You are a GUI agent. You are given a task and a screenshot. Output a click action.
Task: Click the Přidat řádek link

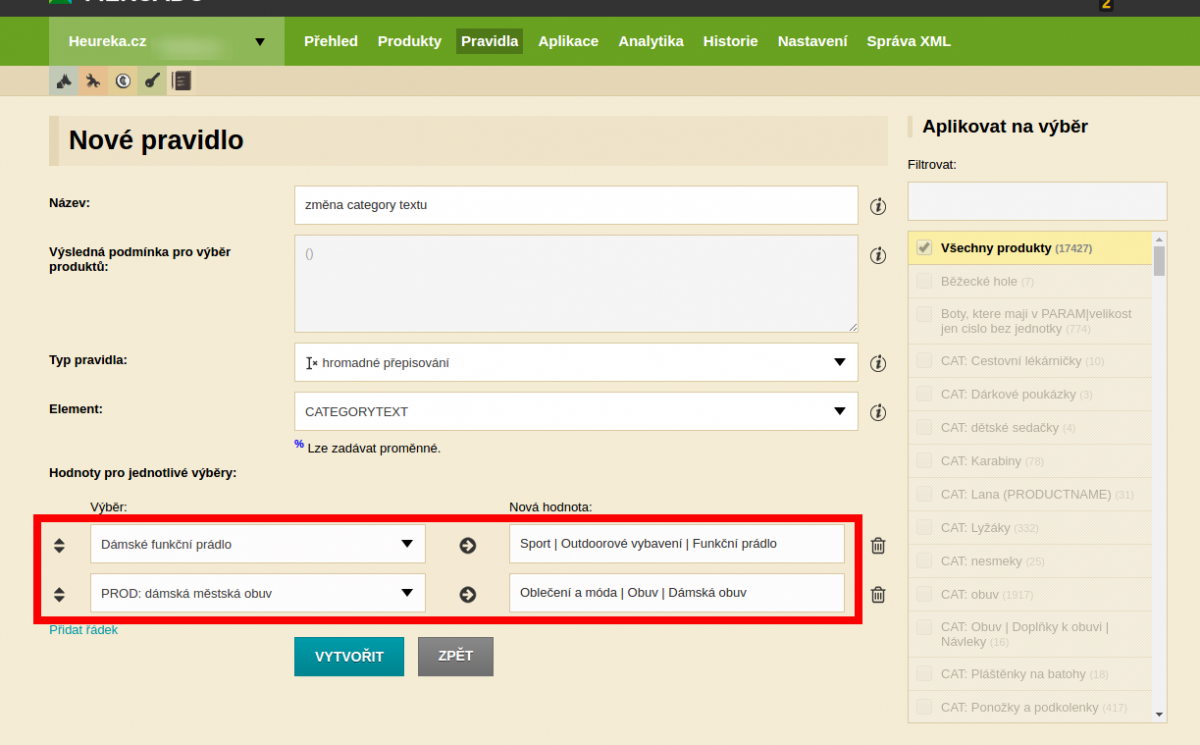[x=83, y=630]
